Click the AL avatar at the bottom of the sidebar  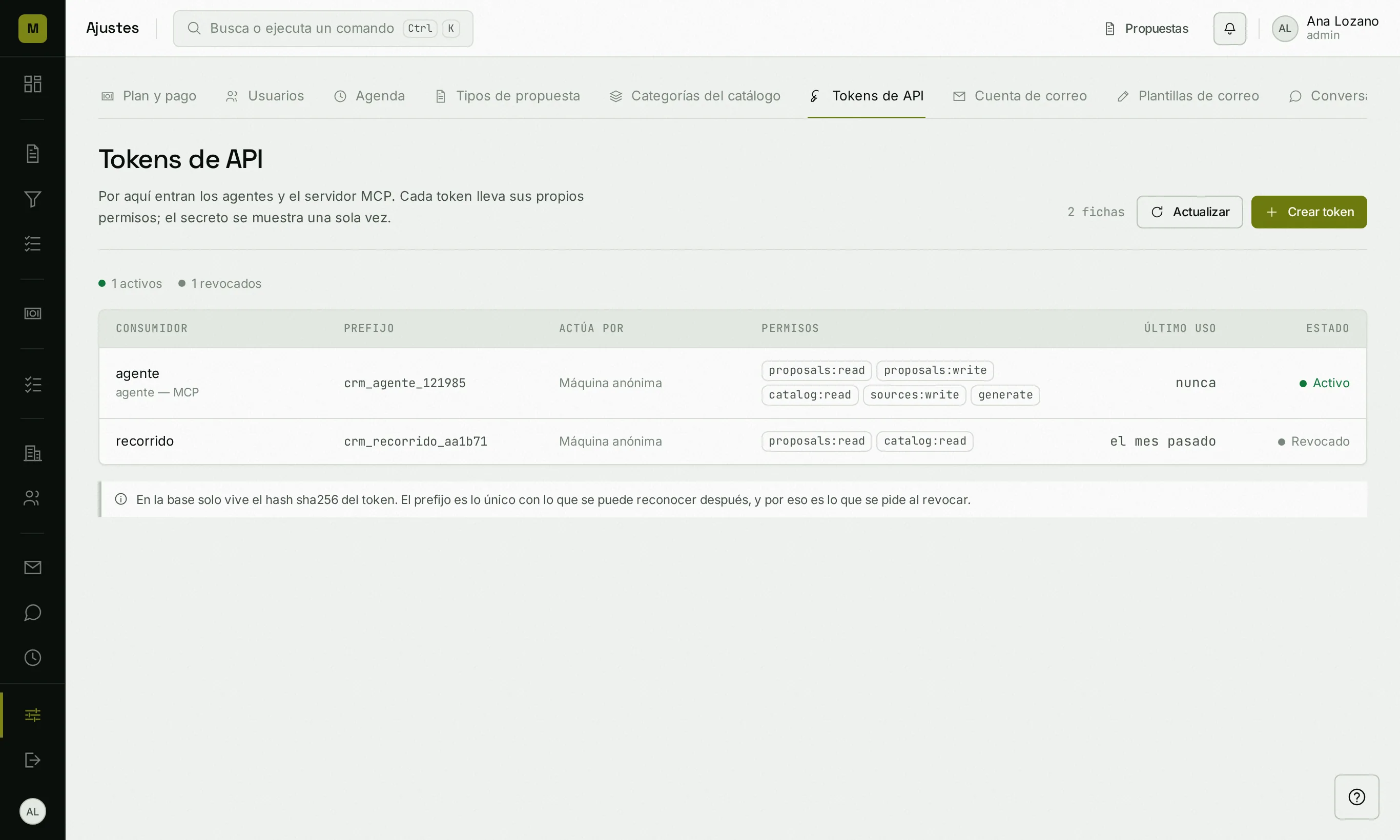[32, 812]
